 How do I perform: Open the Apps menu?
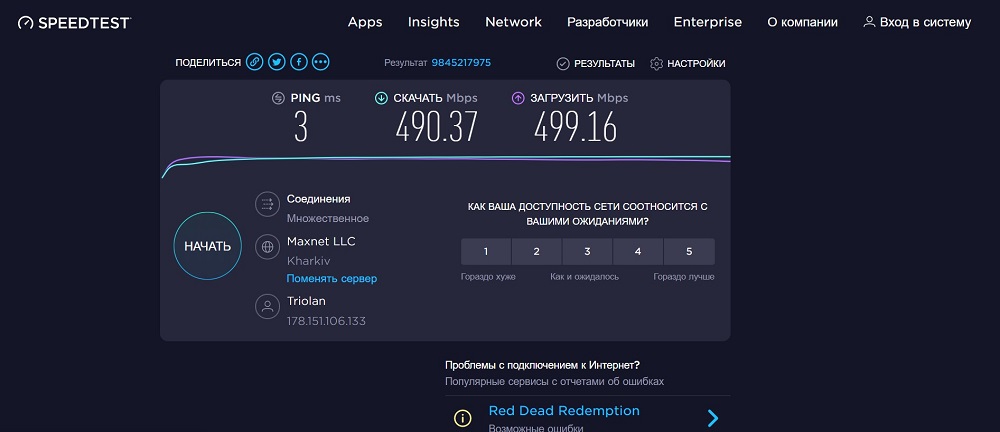pos(365,22)
